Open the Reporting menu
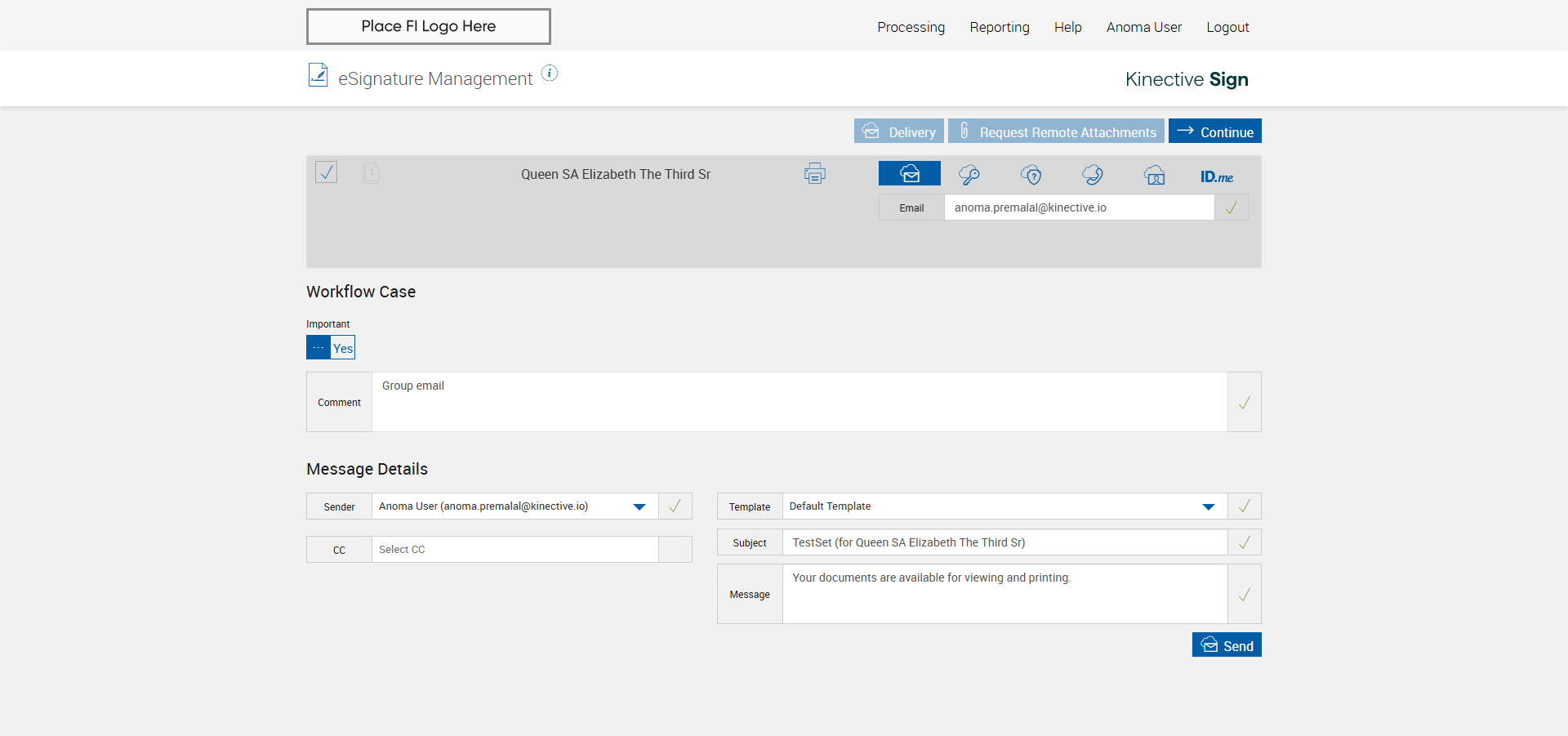1568x736 pixels. [x=999, y=27]
